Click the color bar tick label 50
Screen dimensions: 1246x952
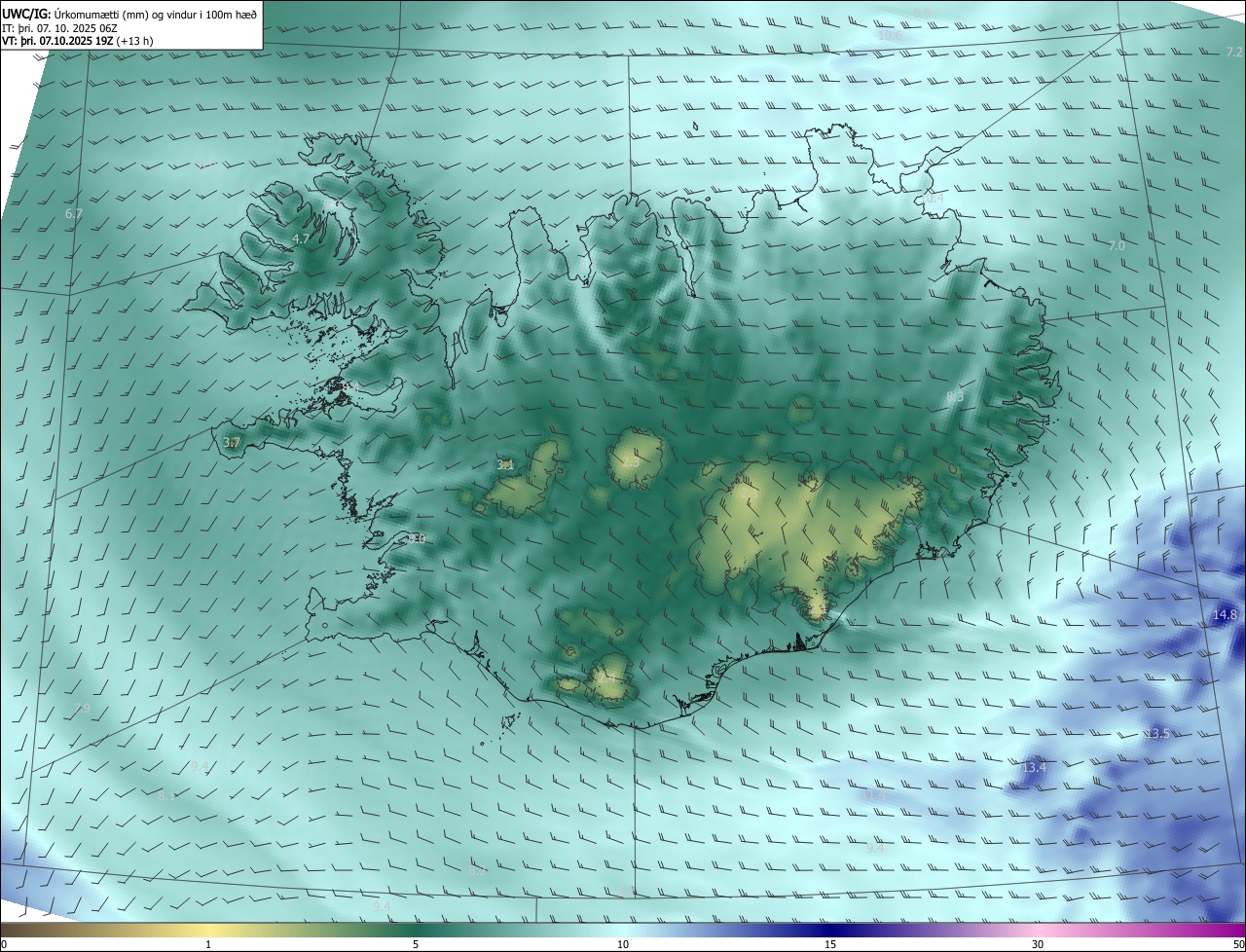1238,944
